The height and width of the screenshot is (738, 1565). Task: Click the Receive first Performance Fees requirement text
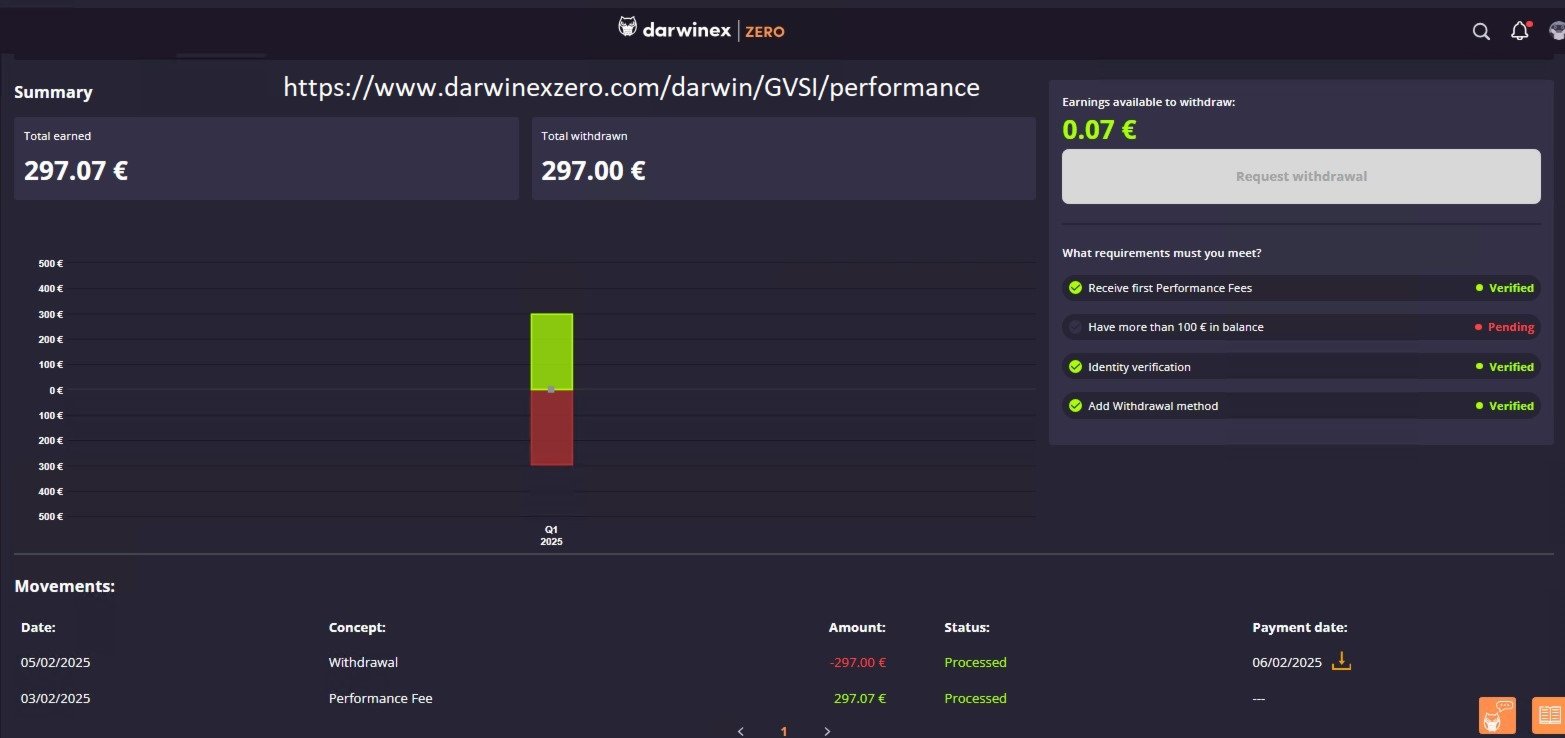click(x=1170, y=288)
